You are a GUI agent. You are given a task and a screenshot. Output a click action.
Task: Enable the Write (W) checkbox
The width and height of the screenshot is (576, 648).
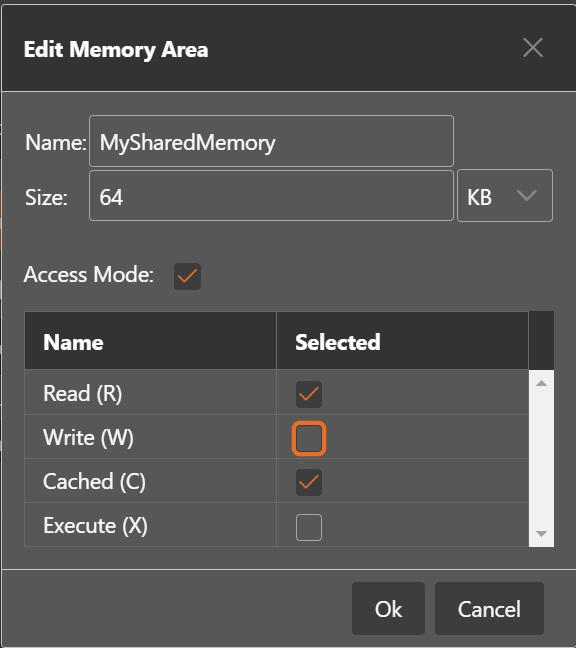309,438
